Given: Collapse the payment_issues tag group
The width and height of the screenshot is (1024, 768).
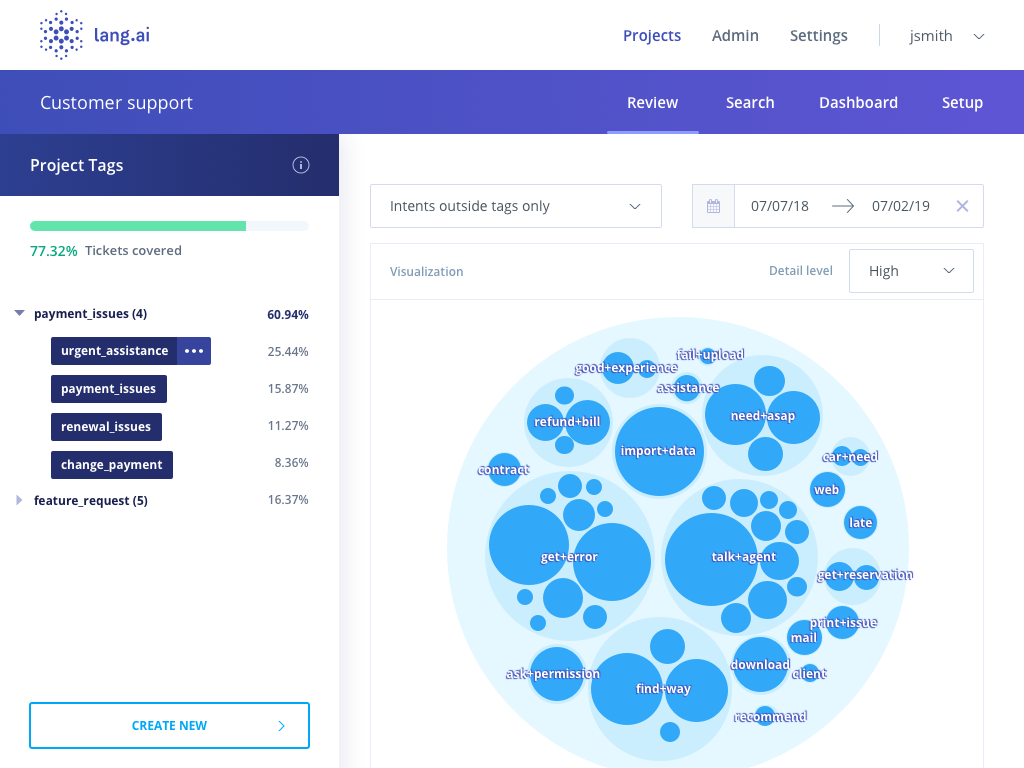Looking at the screenshot, I should tap(19, 313).
